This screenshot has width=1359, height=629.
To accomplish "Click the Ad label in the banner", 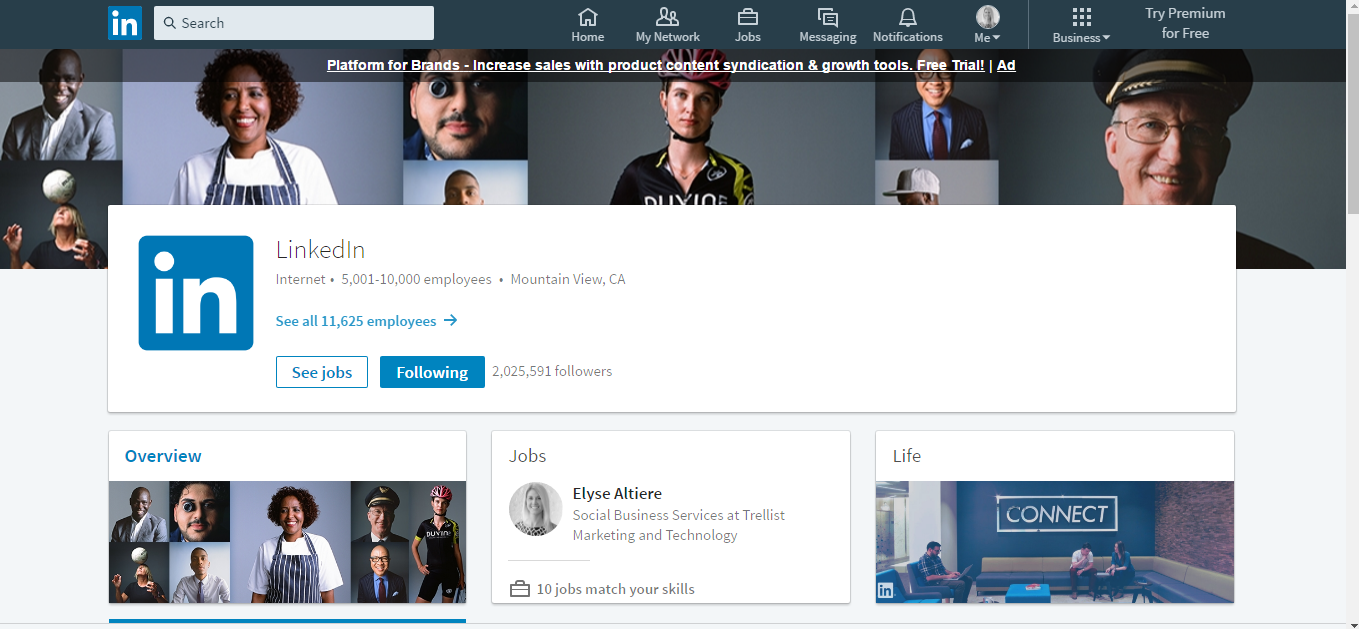I will click(1006, 65).
